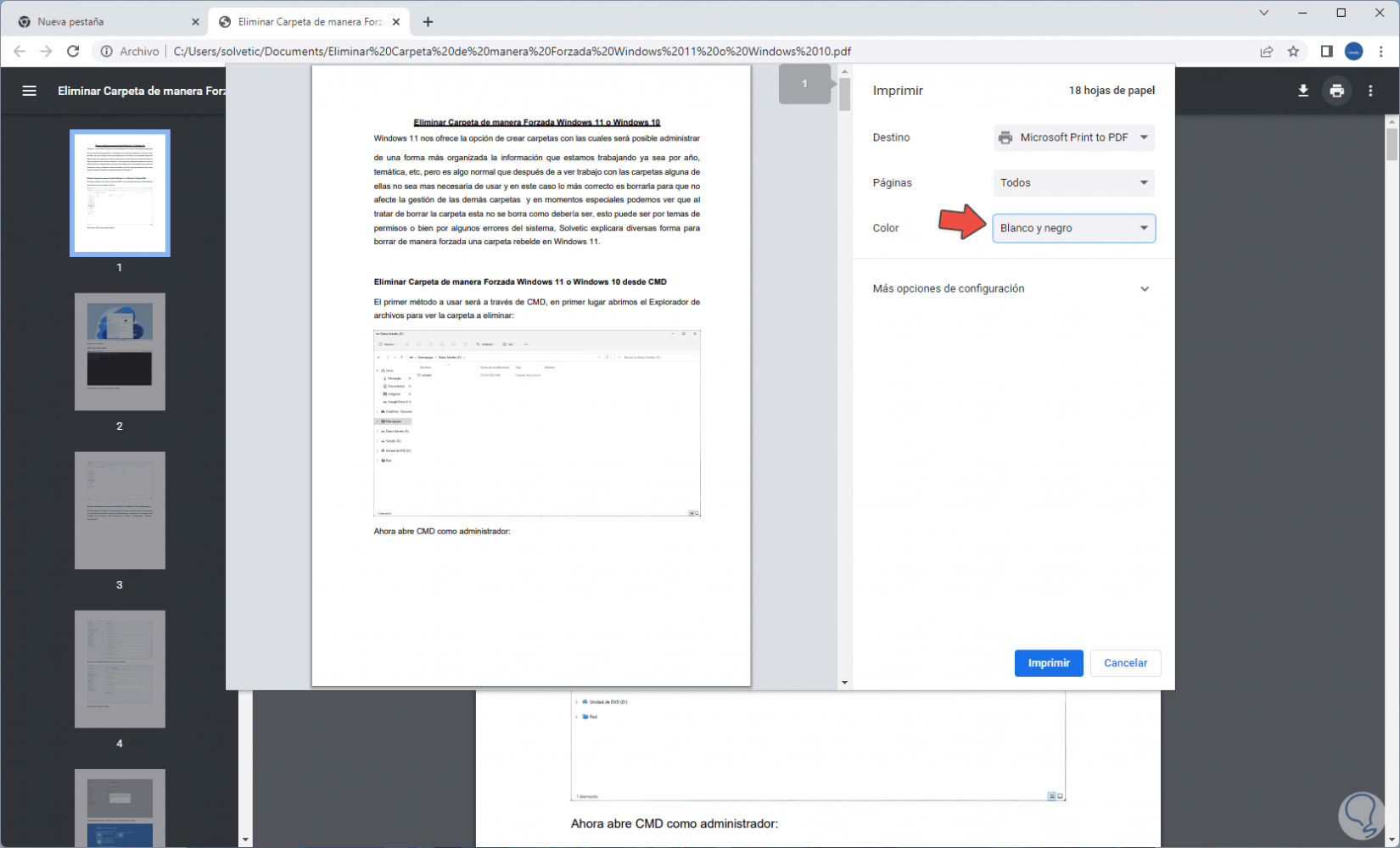The image size is (1400, 848).
Task: Click the PDF title in viewer toolbar
Action: (x=142, y=91)
